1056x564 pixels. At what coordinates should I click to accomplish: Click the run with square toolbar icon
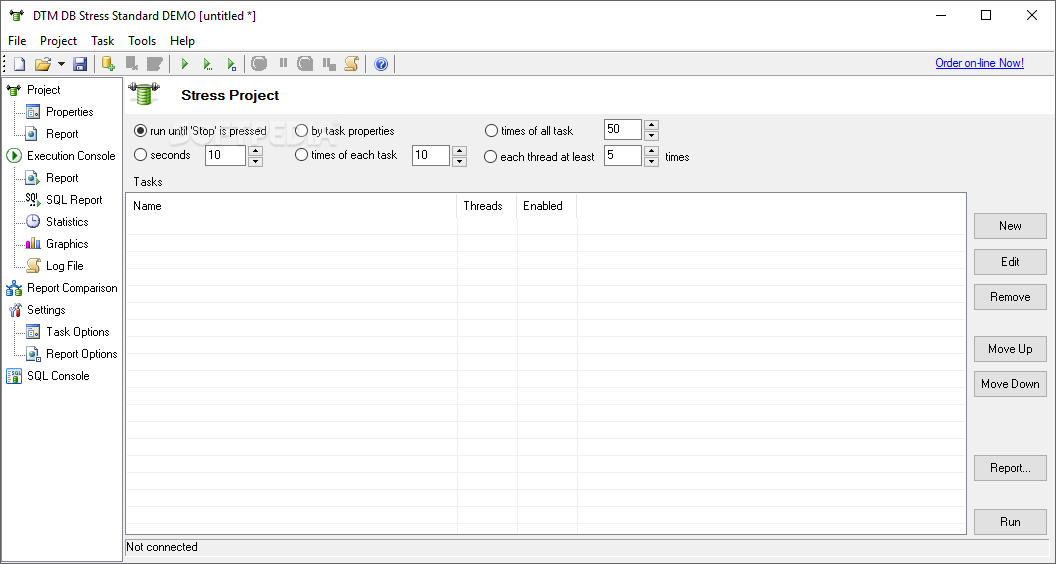coord(231,64)
